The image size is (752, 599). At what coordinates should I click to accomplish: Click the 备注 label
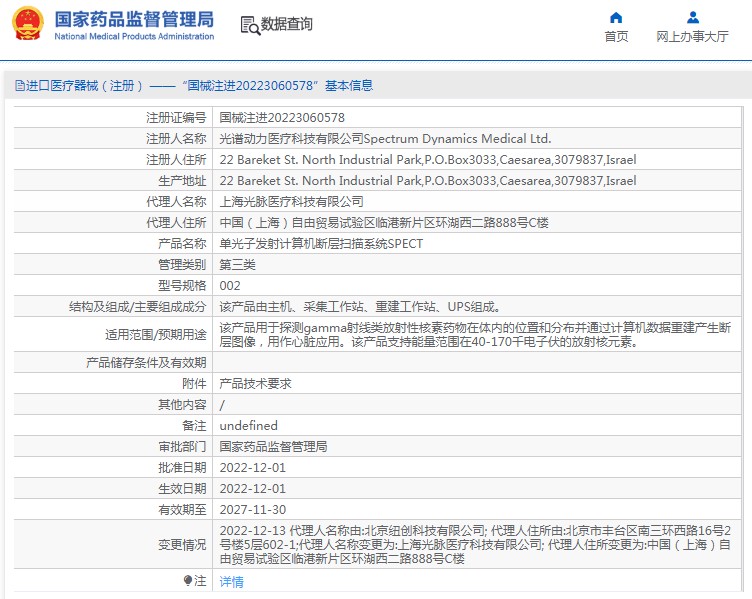(194, 426)
